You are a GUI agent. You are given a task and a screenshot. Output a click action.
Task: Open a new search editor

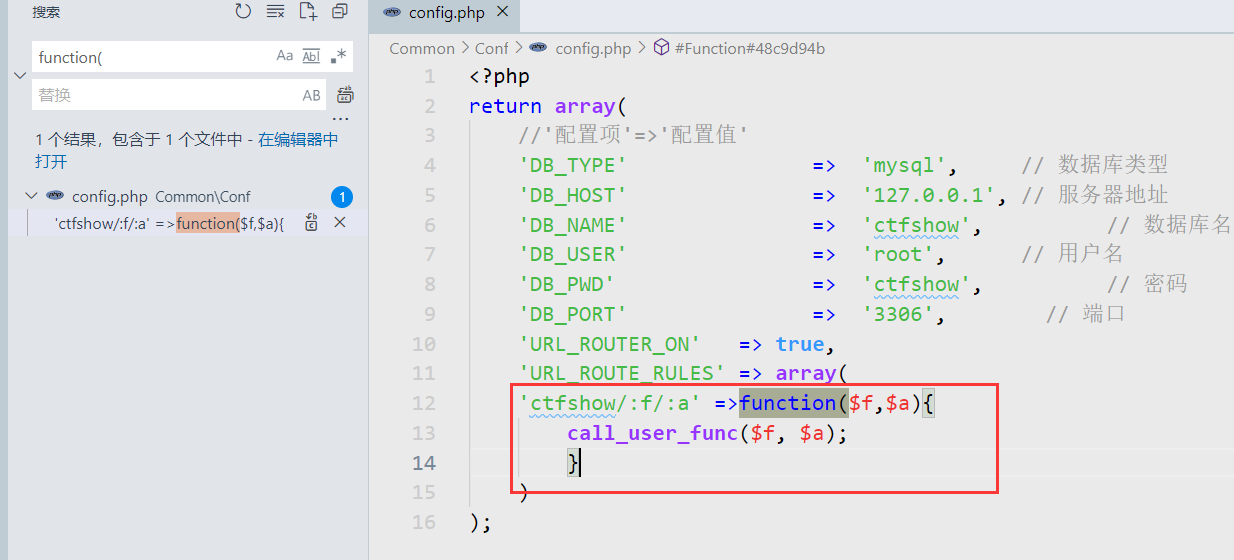308,12
